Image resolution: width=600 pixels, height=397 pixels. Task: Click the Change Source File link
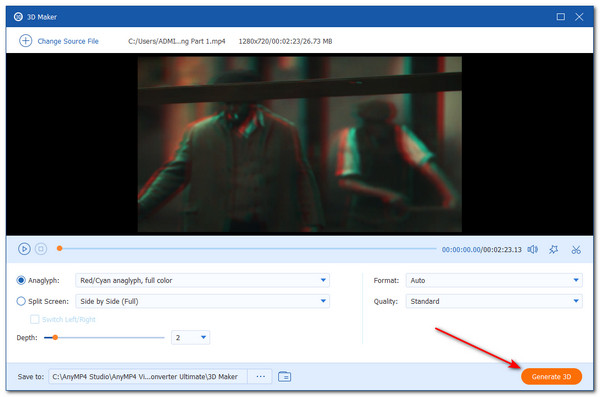68,41
